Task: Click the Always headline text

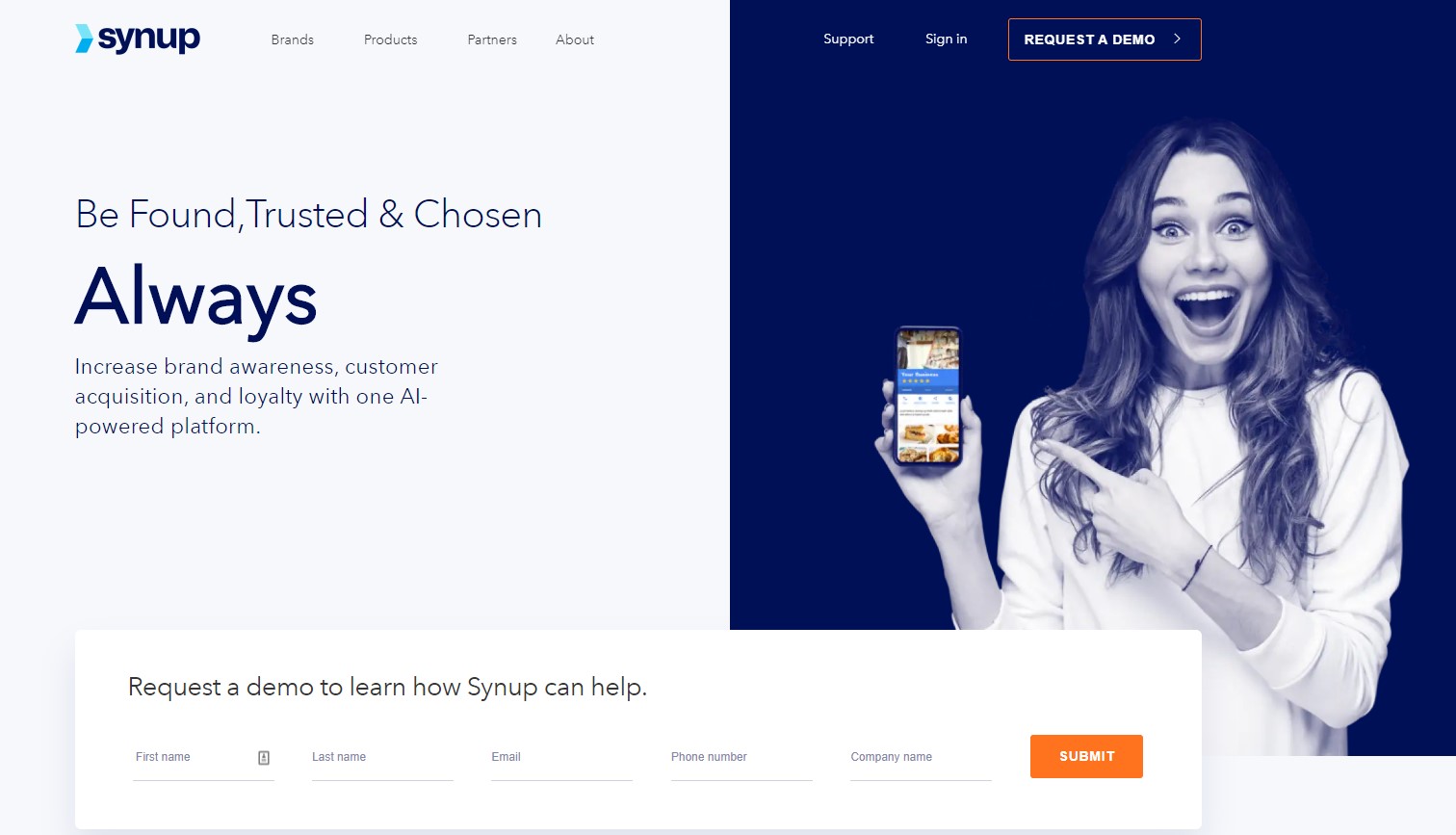Action: tap(195, 297)
